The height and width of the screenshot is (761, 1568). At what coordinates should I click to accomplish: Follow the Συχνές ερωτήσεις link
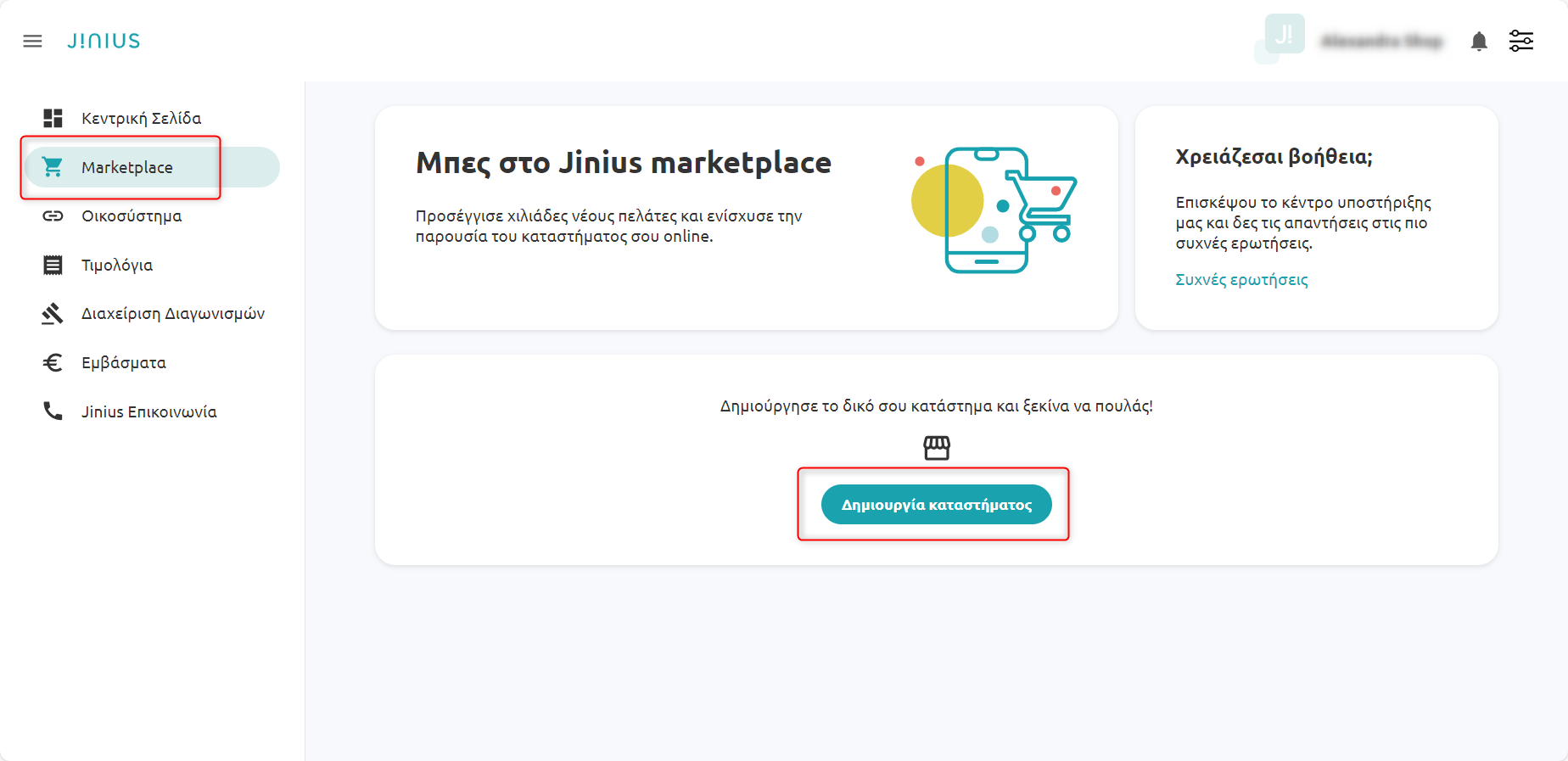(x=1240, y=280)
